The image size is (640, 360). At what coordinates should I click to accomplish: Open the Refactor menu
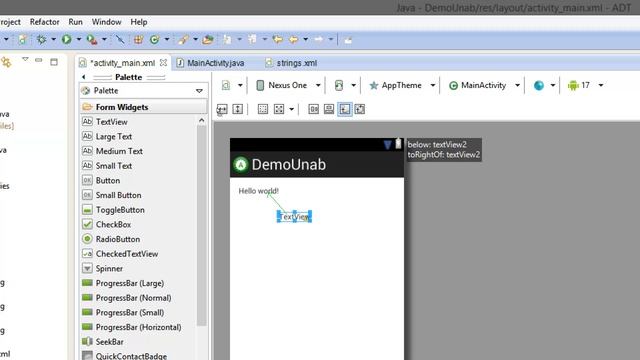coord(44,22)
